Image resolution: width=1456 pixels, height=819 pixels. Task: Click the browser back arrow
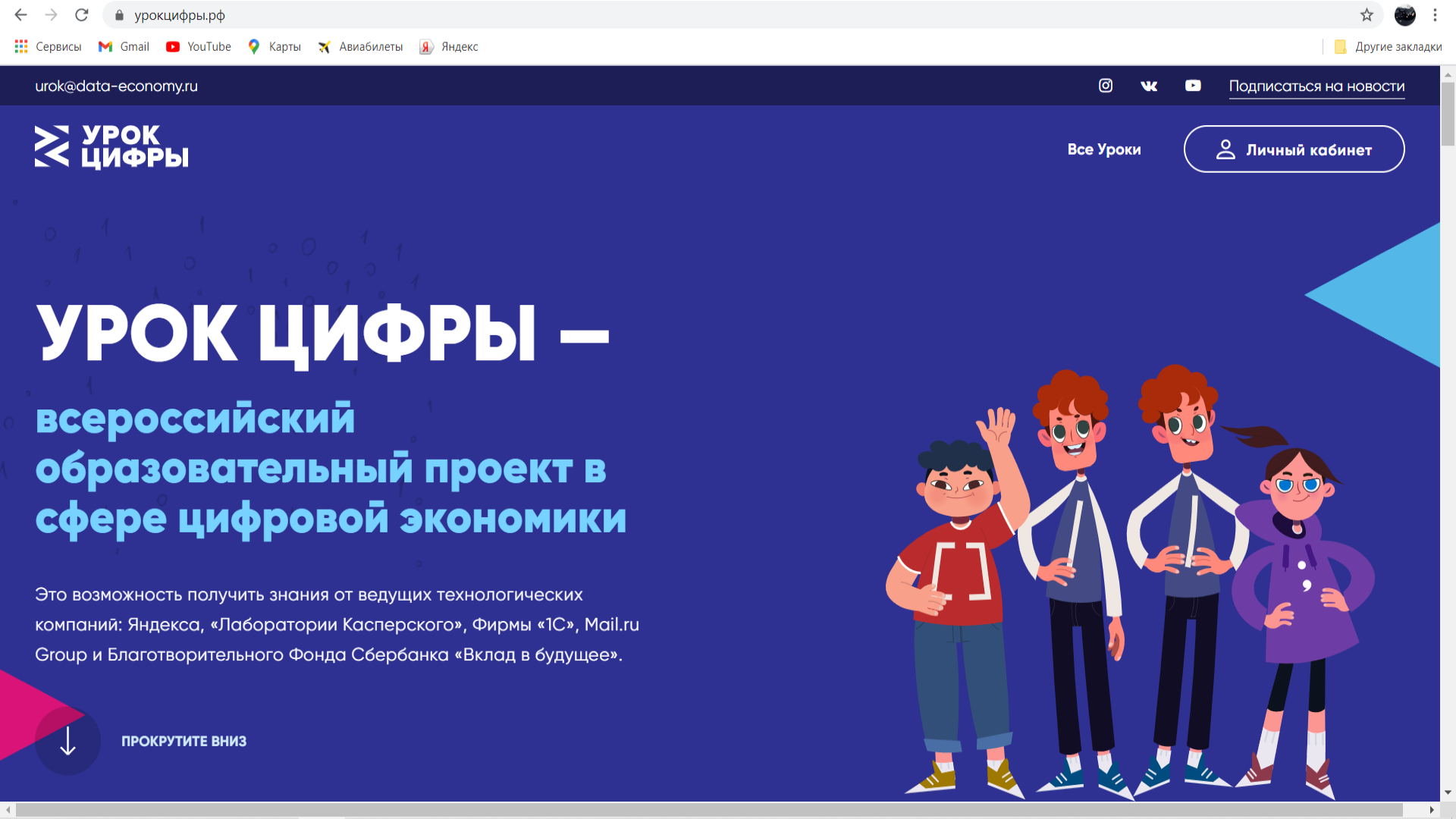[x=20, y=15]
